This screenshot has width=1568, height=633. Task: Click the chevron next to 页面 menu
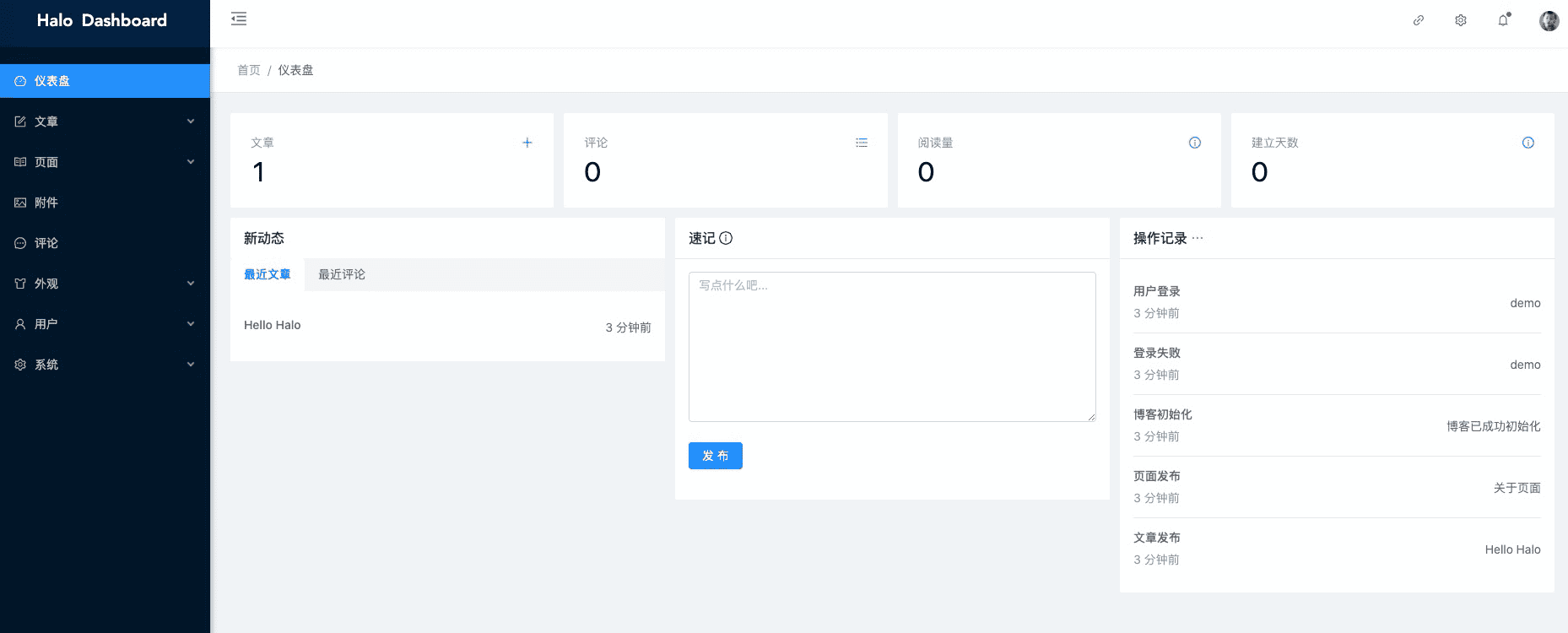(x=191, y=162)
